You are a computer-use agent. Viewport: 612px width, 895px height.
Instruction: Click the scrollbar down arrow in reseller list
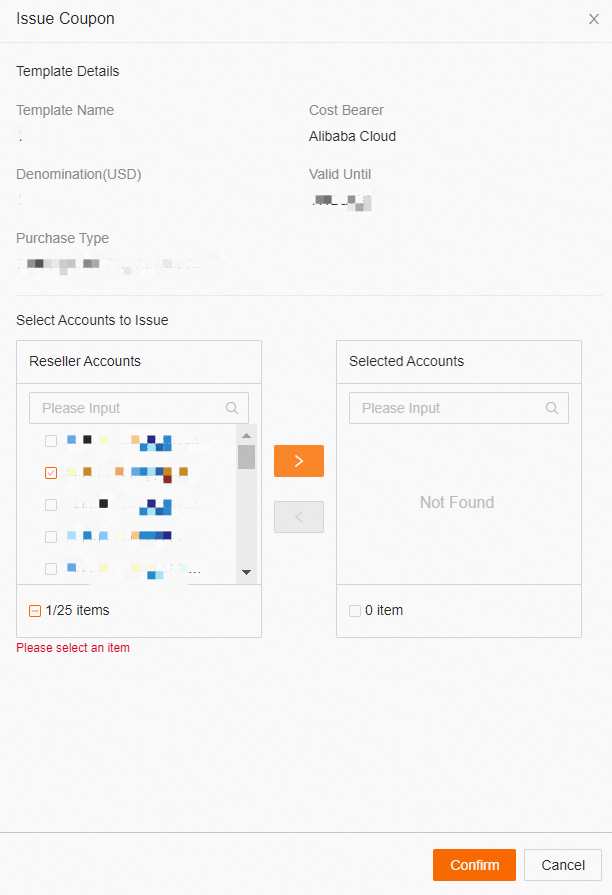245,571
